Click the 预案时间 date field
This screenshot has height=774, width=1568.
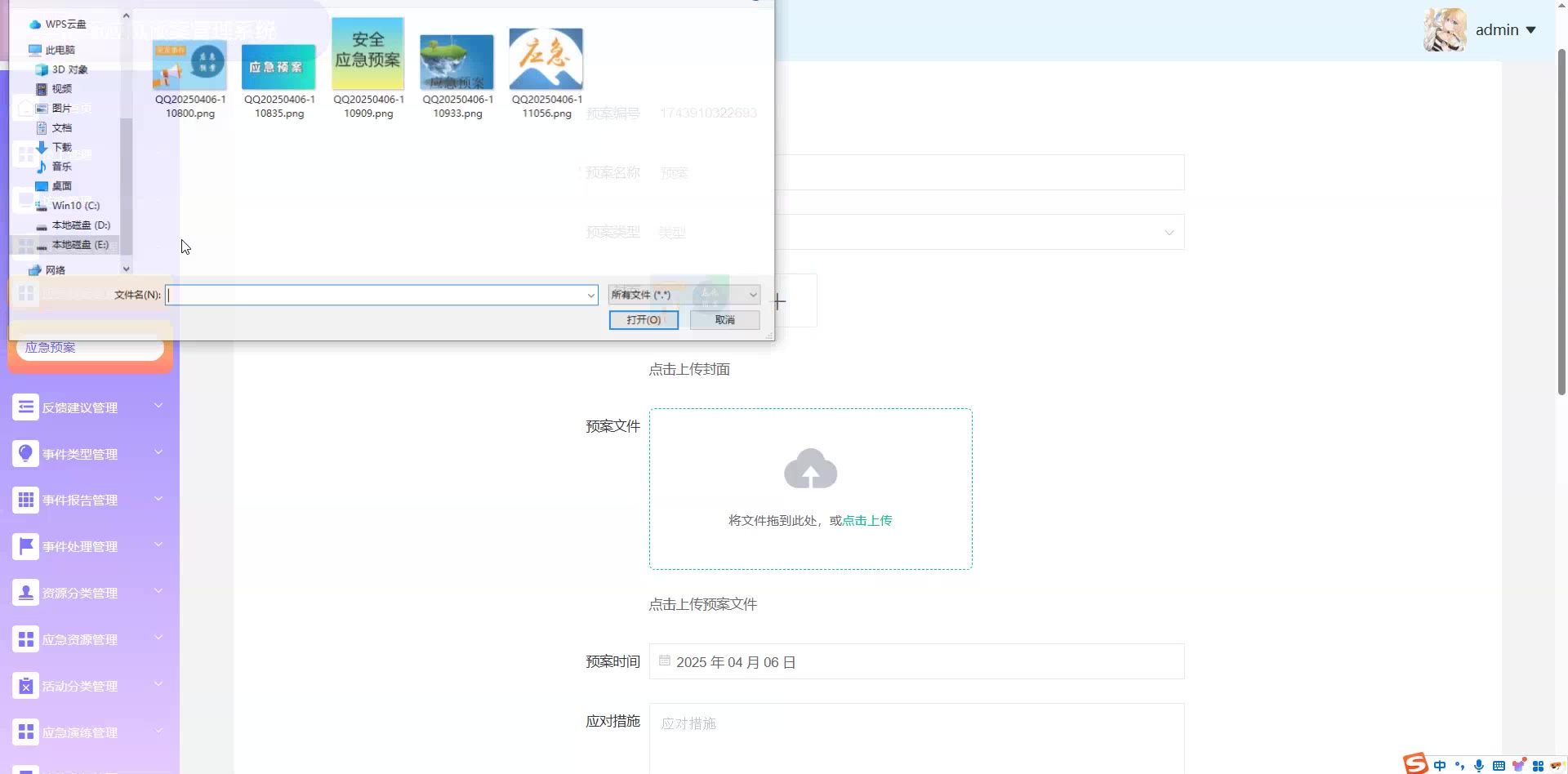(916, 661)
